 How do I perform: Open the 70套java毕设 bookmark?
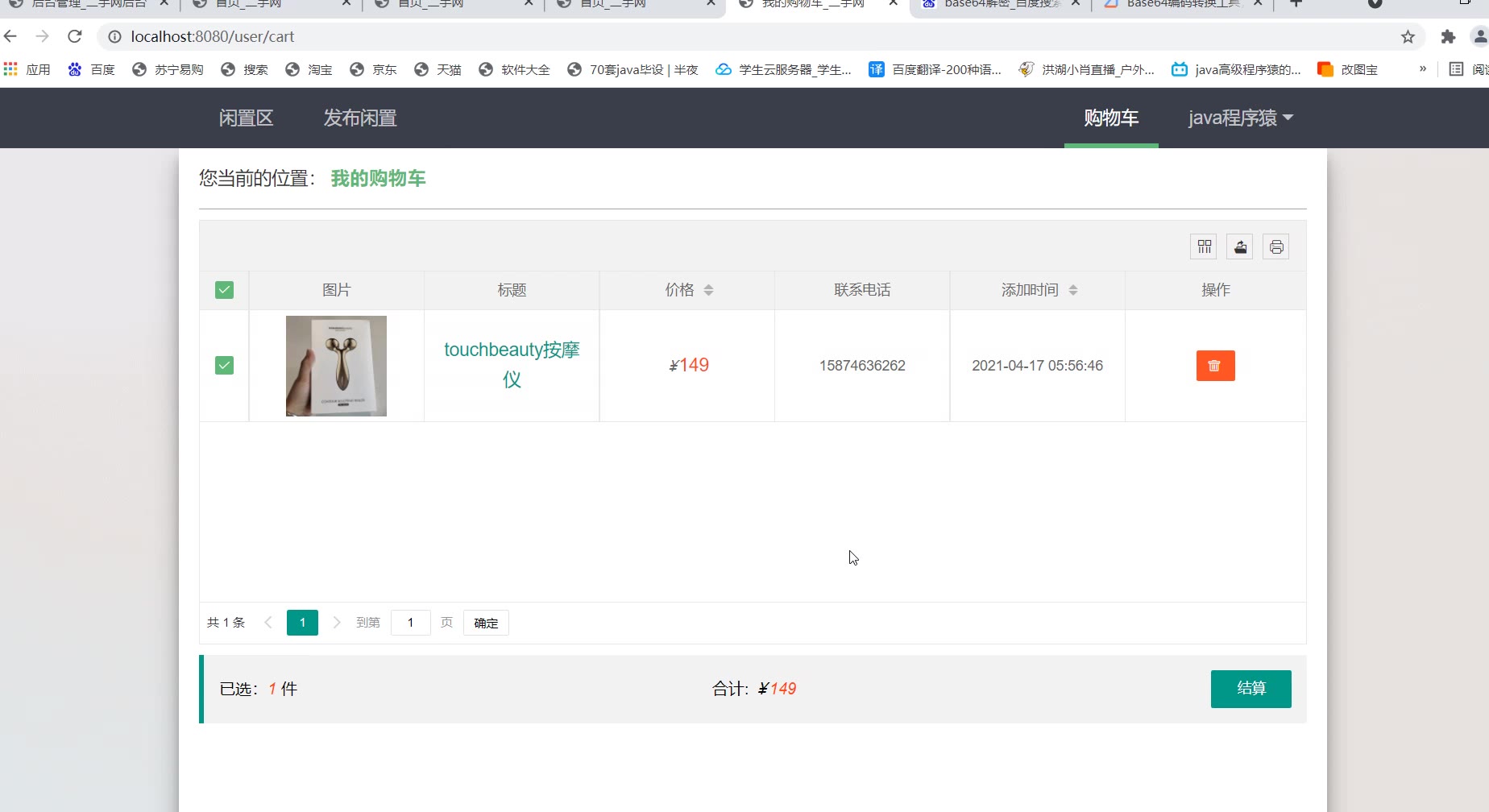click(x=633, y=69)
